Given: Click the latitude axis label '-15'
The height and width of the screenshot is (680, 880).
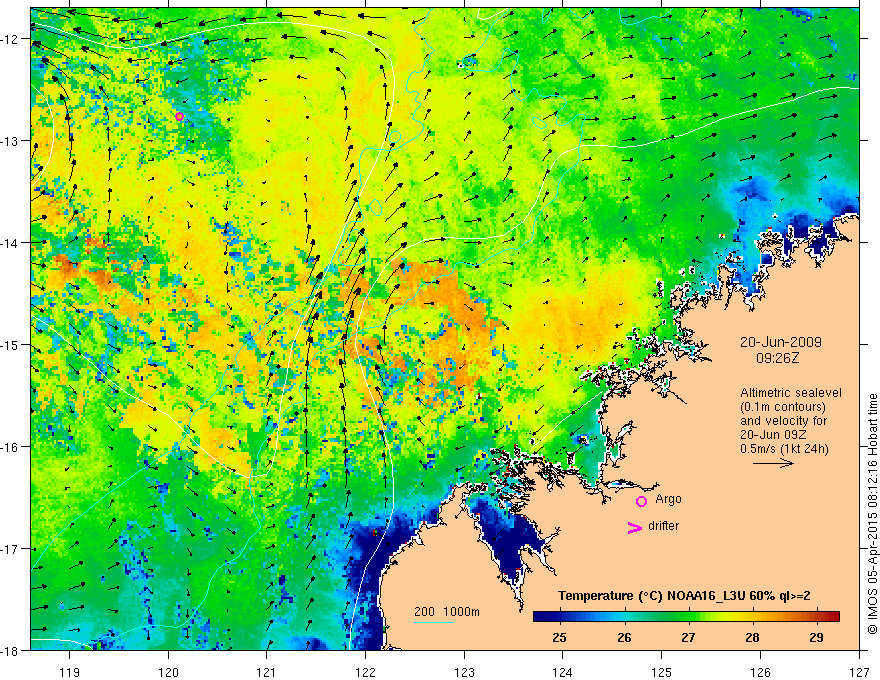Looking at the screenshot, I should pyautogui.click(x=11, y=344).
